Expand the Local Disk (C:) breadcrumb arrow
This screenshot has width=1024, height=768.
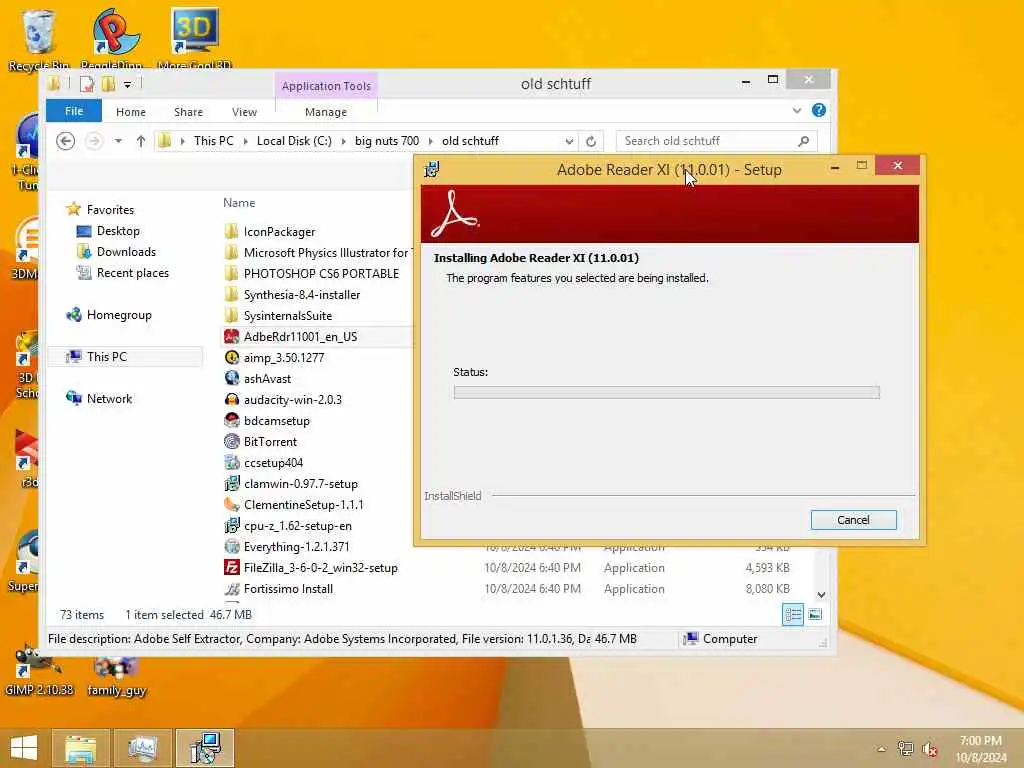pos(344,141)
